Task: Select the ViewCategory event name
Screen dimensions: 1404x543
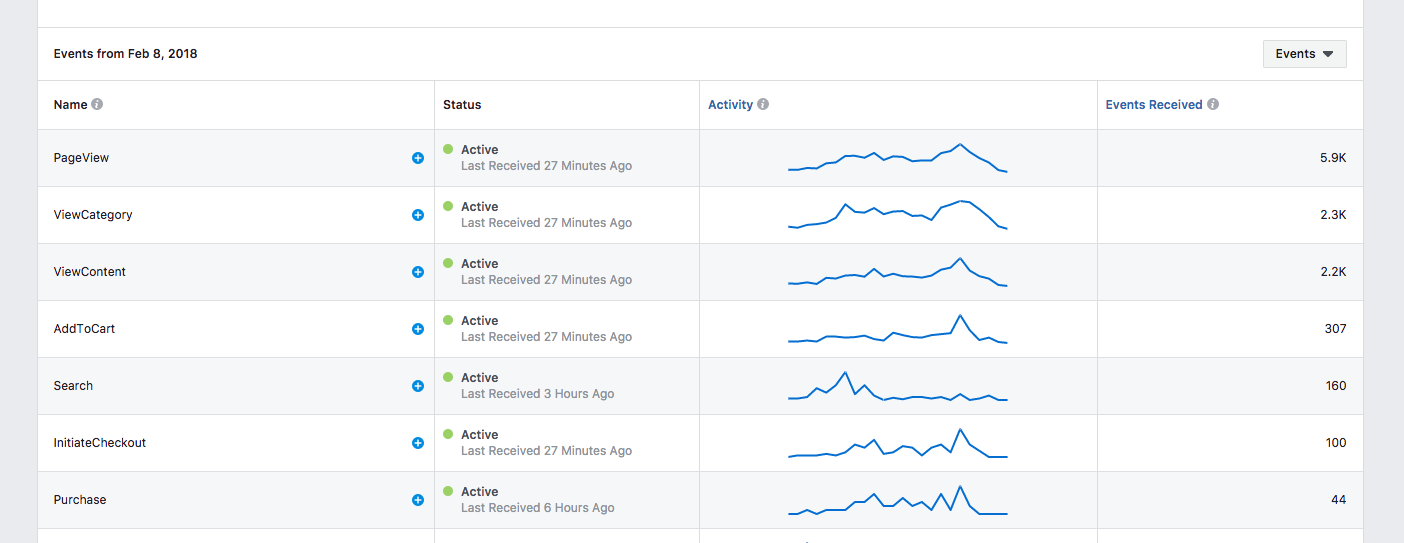Action: pyautogui.click(x=93, y=215)
